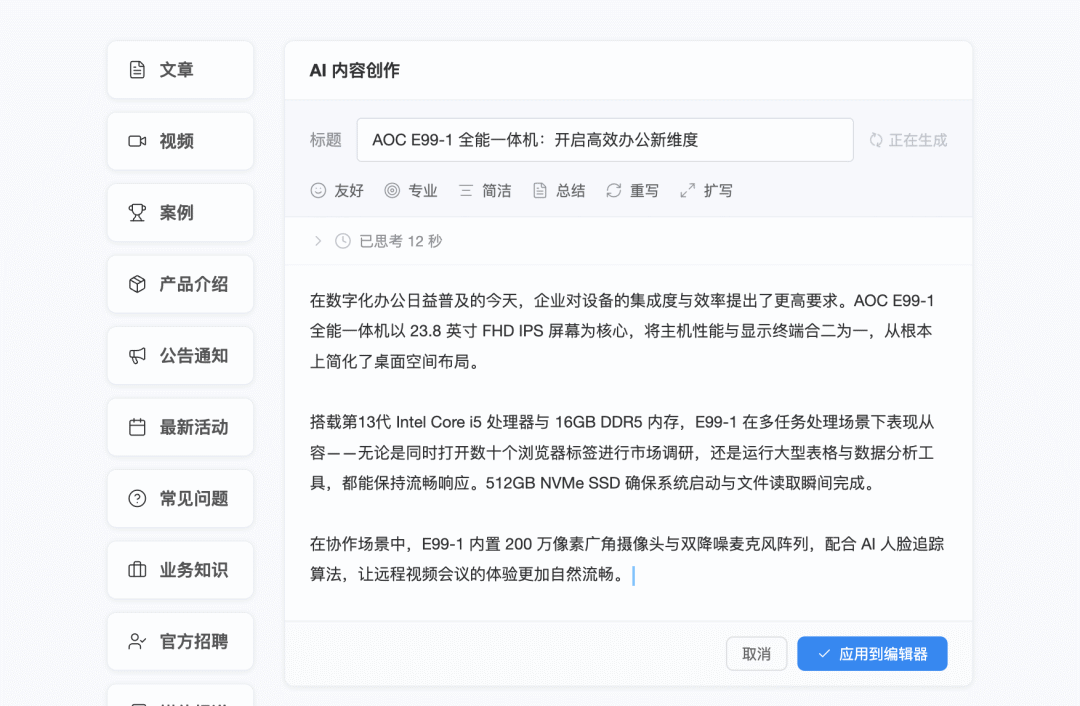The image size is (1080, 706).
Task: Click the document icon beside 文章
Action: [x=137, y=70]
